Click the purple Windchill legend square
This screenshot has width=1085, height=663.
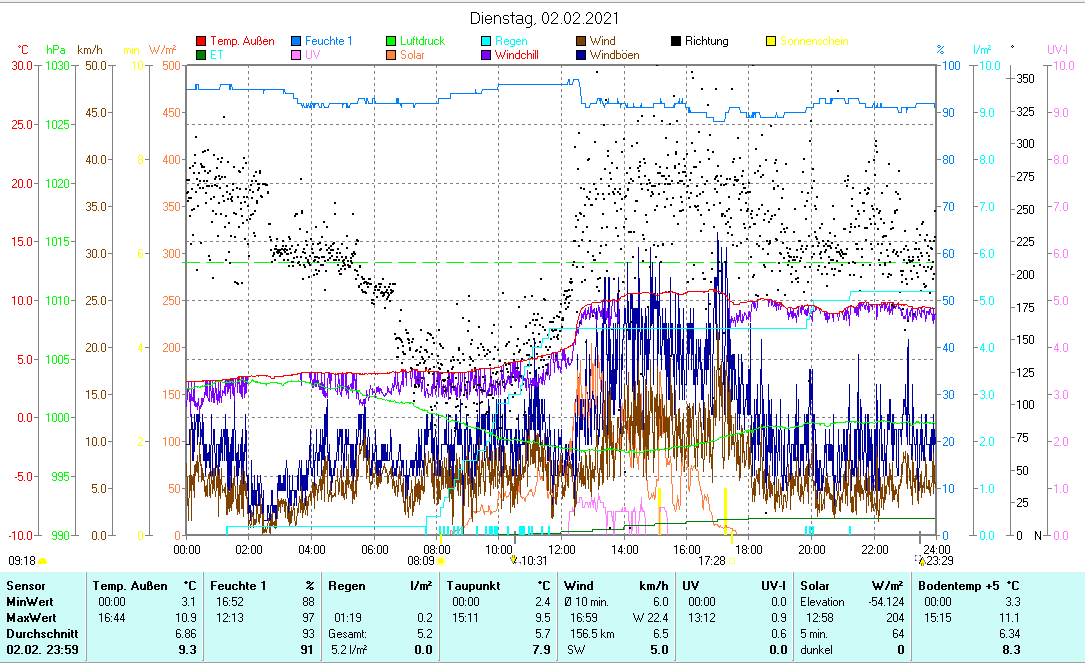pyautogui.click(x=486, y=55)
